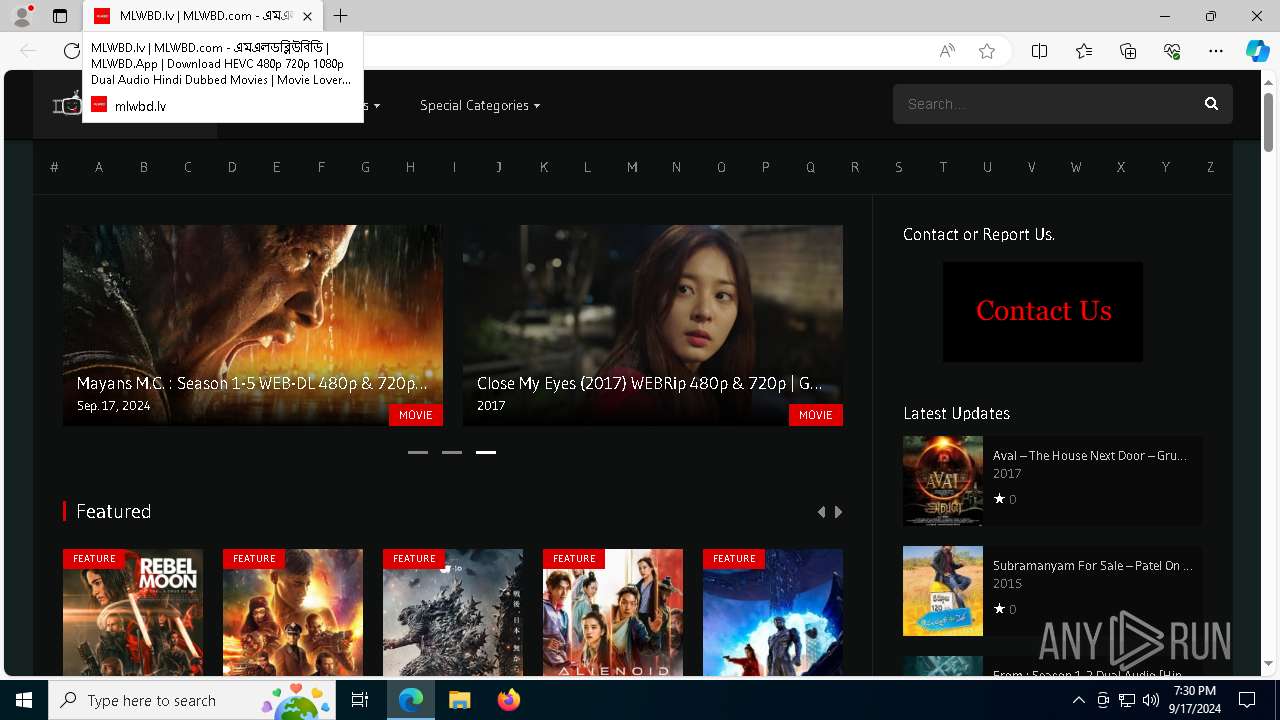Image resolution: width=1280 pixels, height=720 pixels.
Task: Expand the Special Categories menu
Action: pos(480,105)
